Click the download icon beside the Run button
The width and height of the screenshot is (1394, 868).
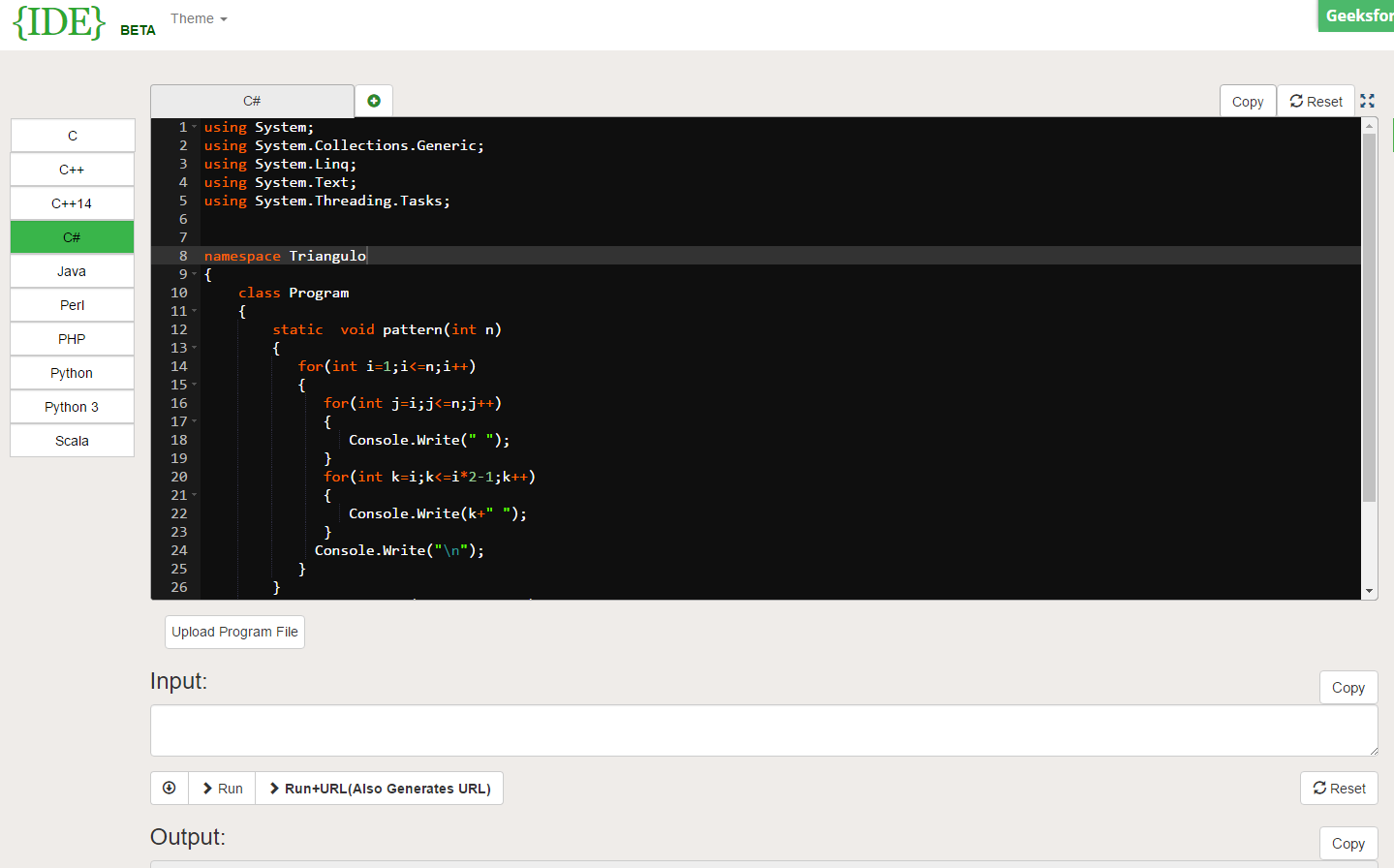point(169,788)
